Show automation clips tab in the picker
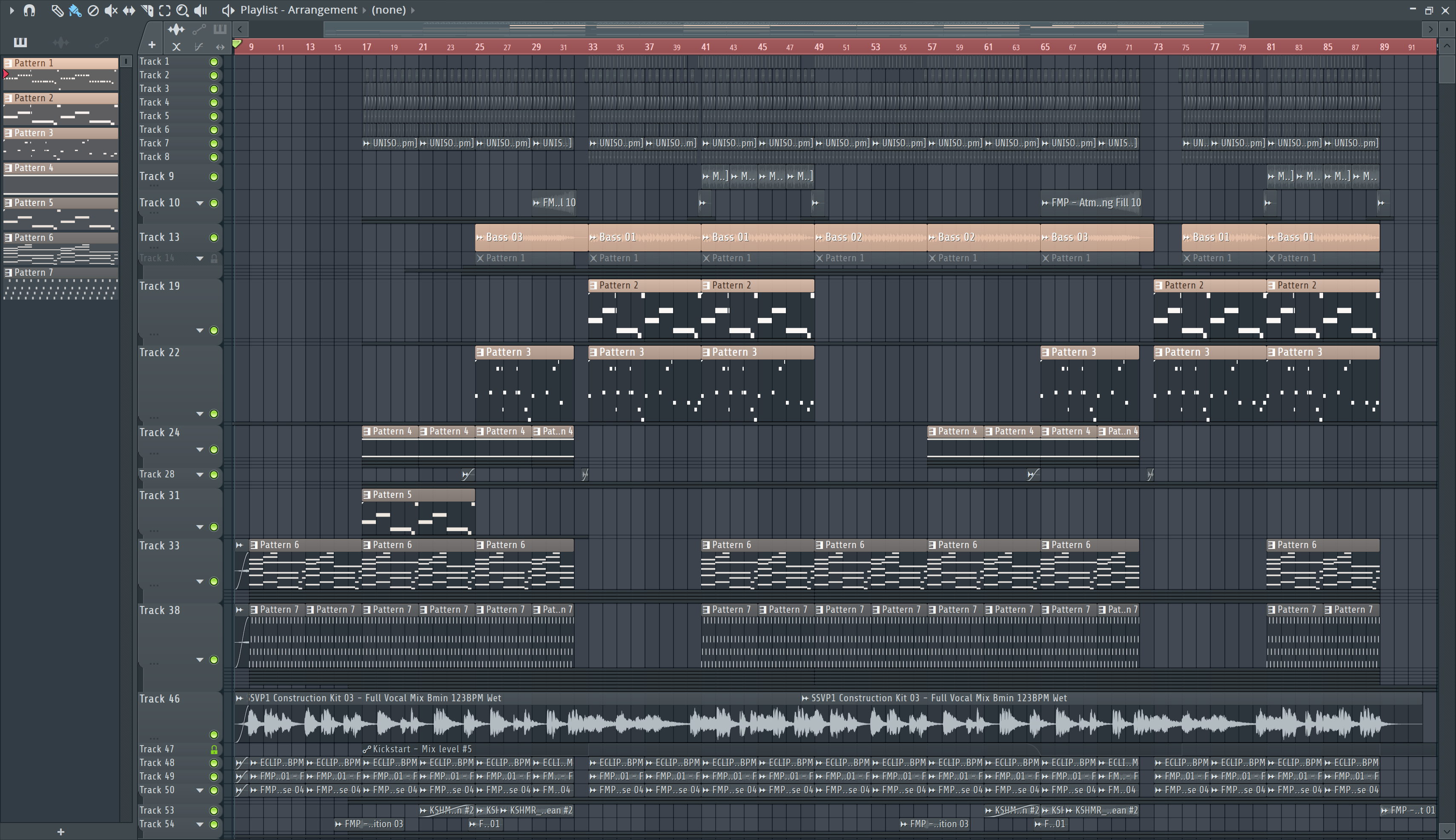 pyautogui.click(x=101, y=42)
